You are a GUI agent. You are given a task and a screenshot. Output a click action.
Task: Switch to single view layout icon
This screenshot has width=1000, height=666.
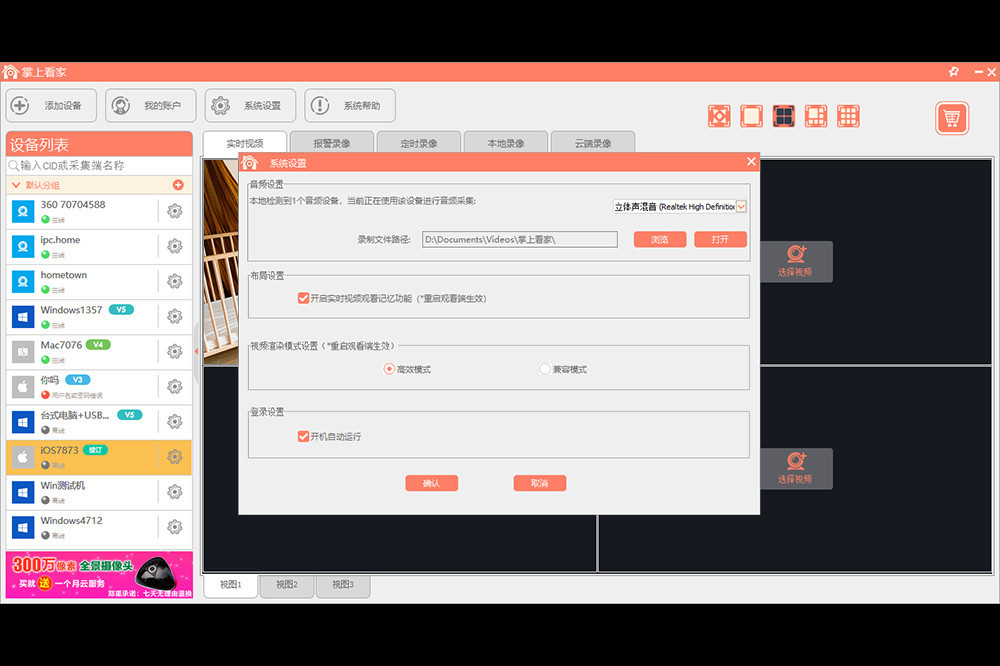pyautogui.click(x=751, y=116)
